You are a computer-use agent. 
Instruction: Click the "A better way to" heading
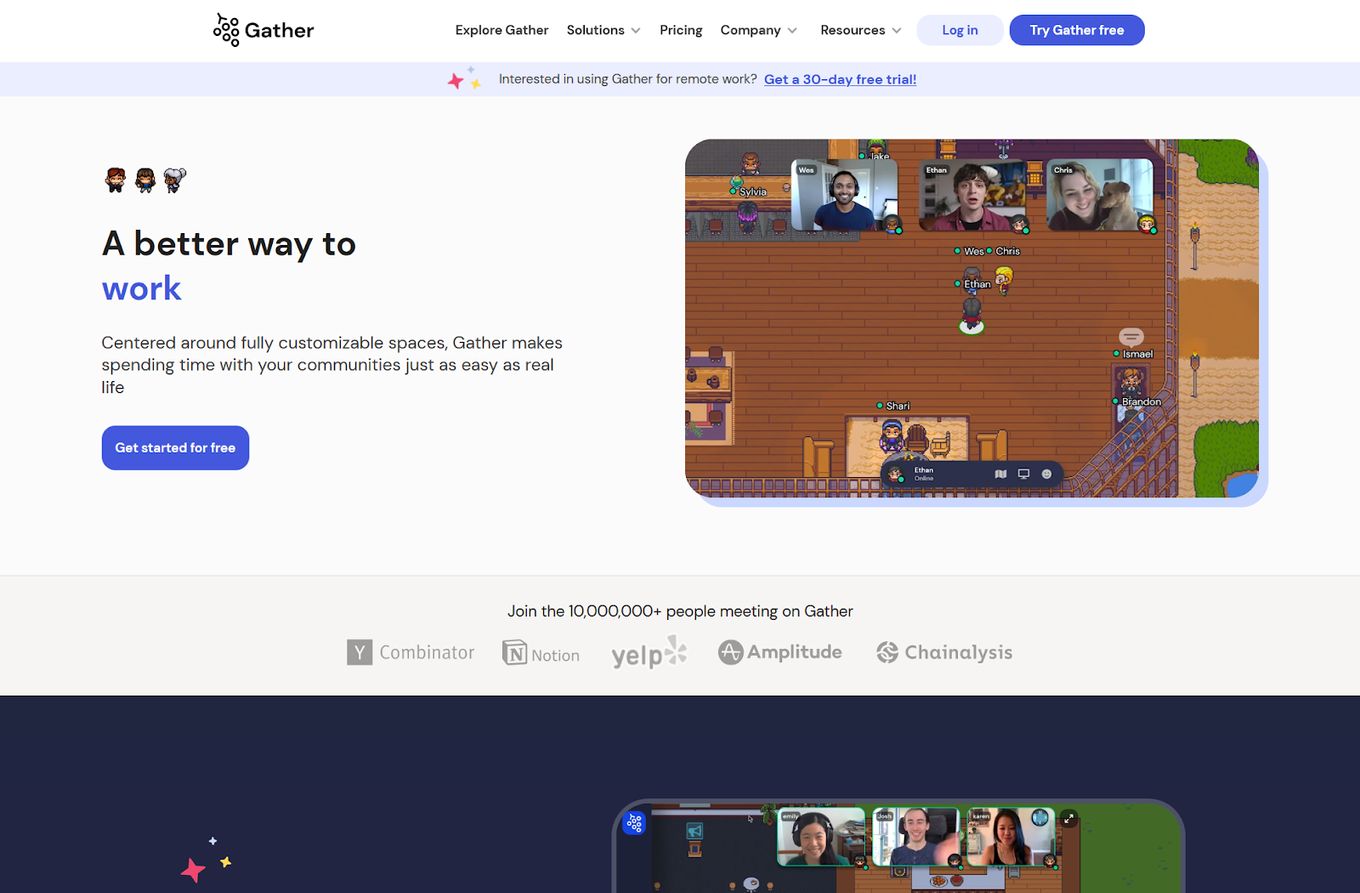coord(229,243)
